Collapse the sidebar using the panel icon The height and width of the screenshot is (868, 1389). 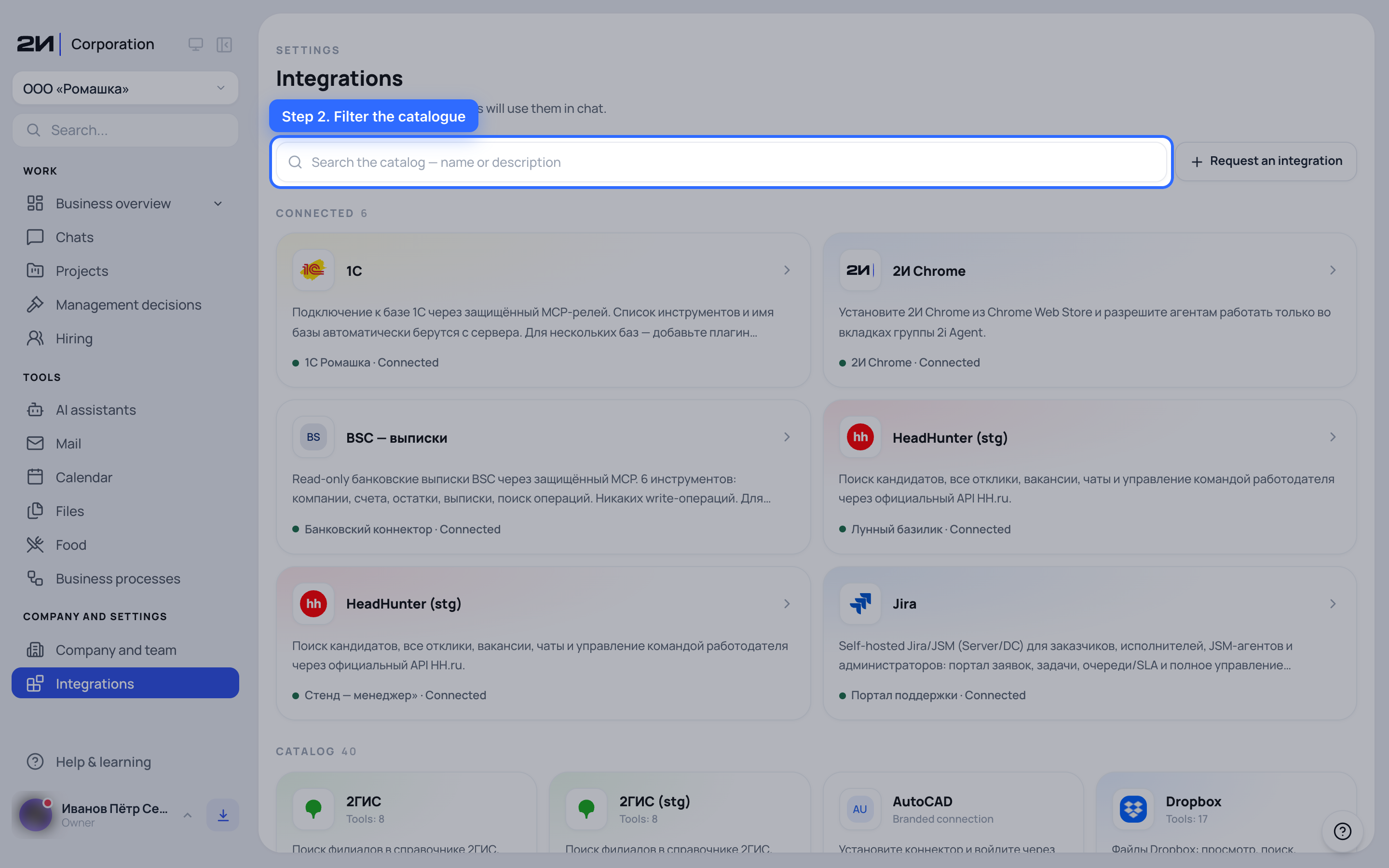224,45
